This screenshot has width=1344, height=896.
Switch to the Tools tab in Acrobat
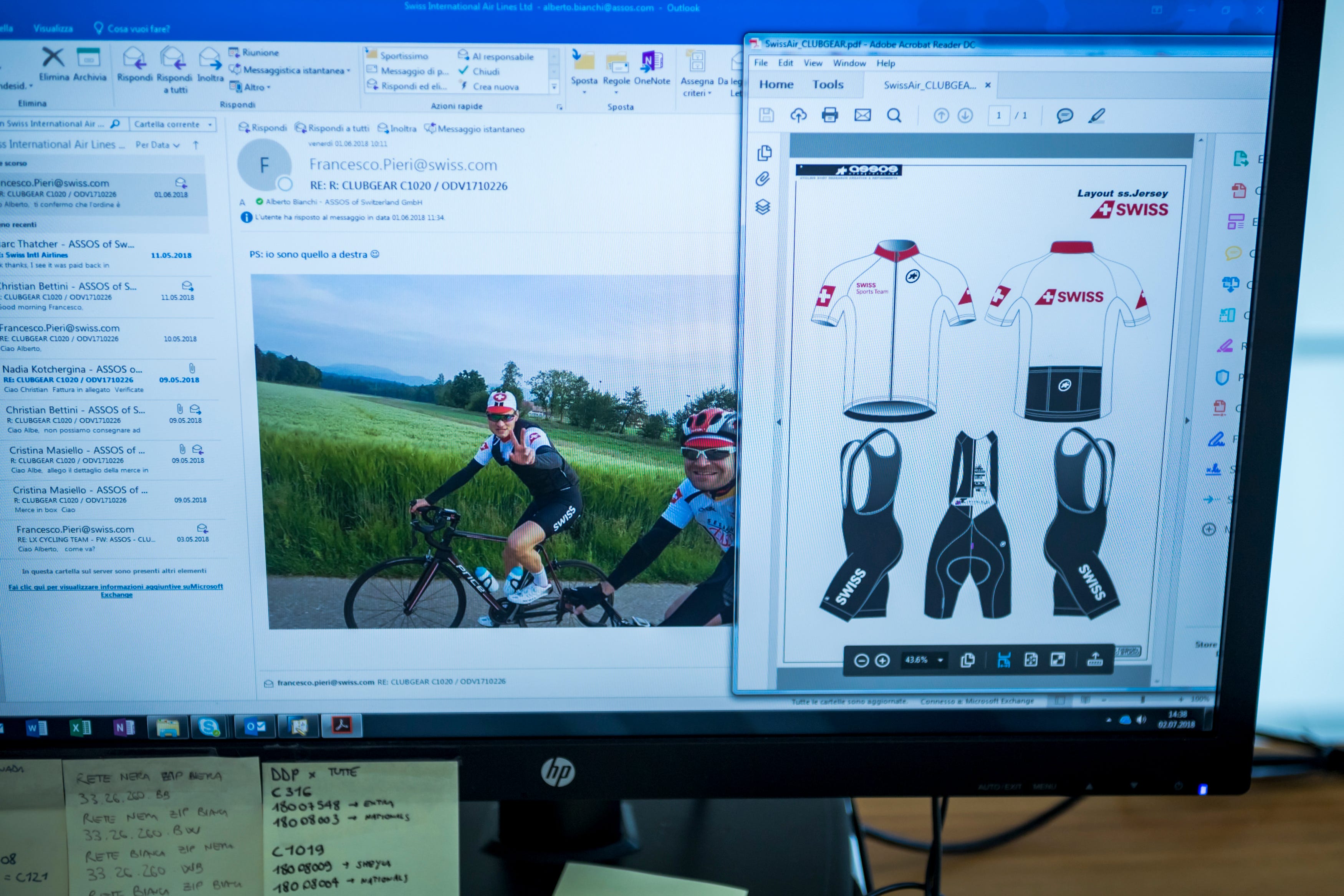[x=828, y=85]
